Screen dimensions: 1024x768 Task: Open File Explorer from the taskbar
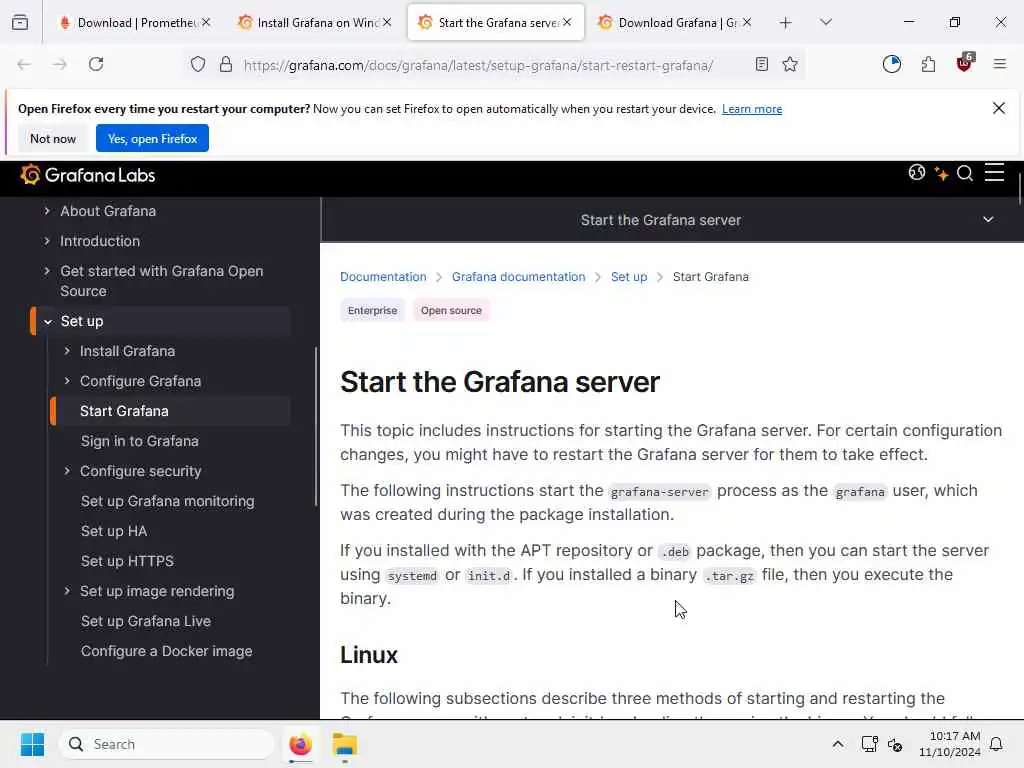click(x=344, y=744)
